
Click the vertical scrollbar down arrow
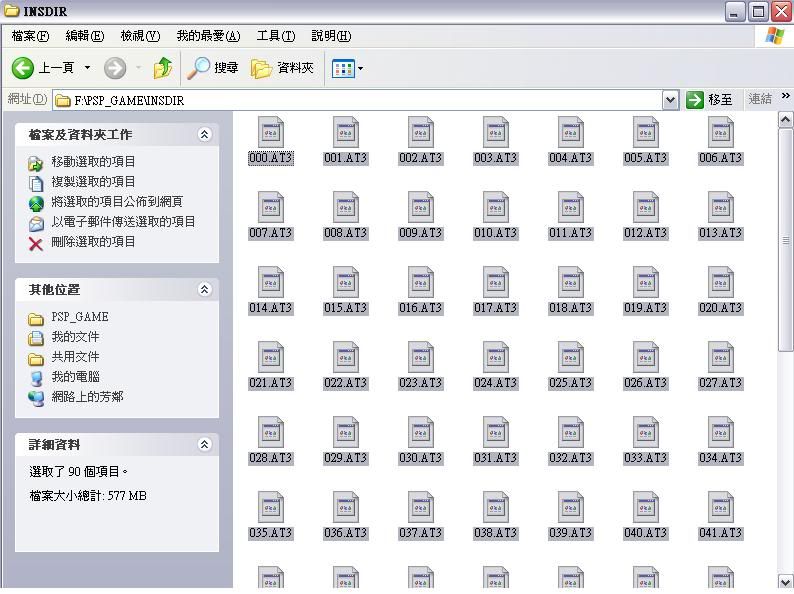coord(786,581)
